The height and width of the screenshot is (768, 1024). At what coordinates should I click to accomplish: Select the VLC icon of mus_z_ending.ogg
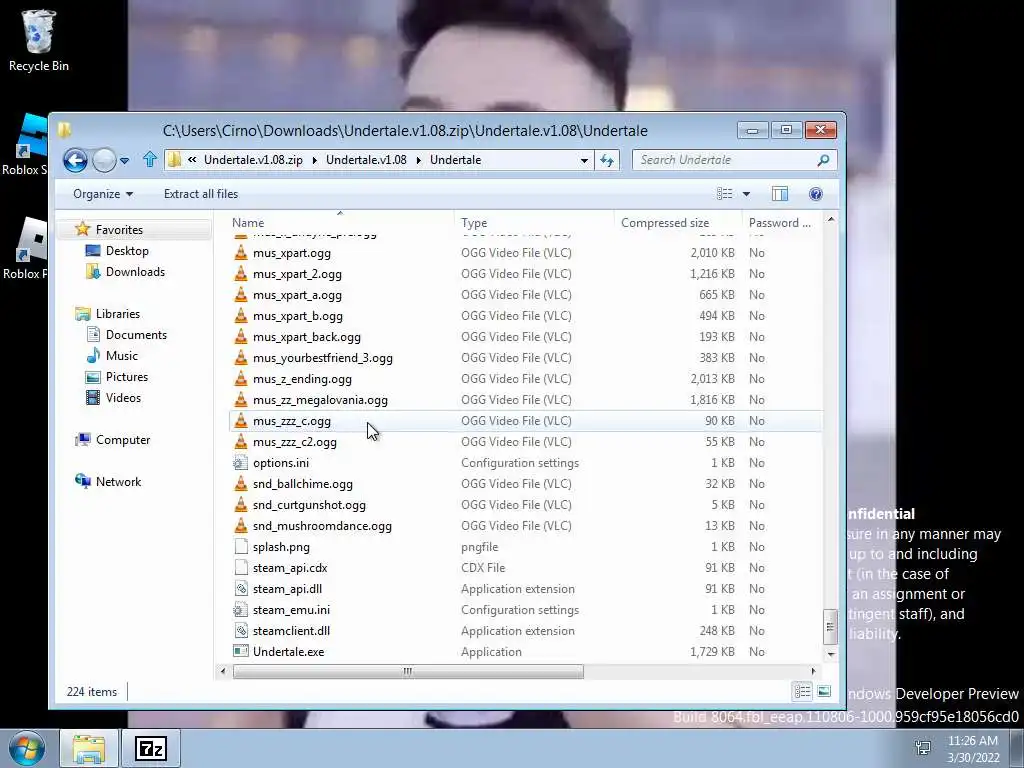[241, 379]
